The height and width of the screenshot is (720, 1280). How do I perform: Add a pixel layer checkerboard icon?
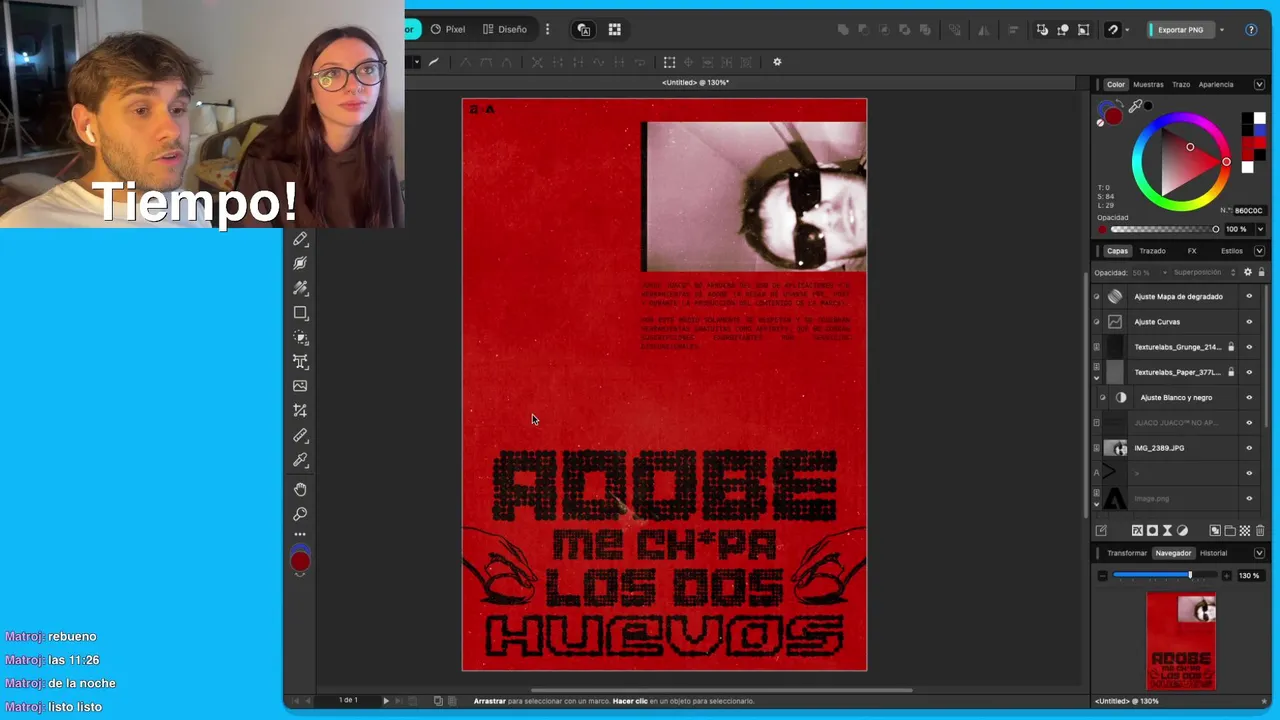[x=1245, y=531]
